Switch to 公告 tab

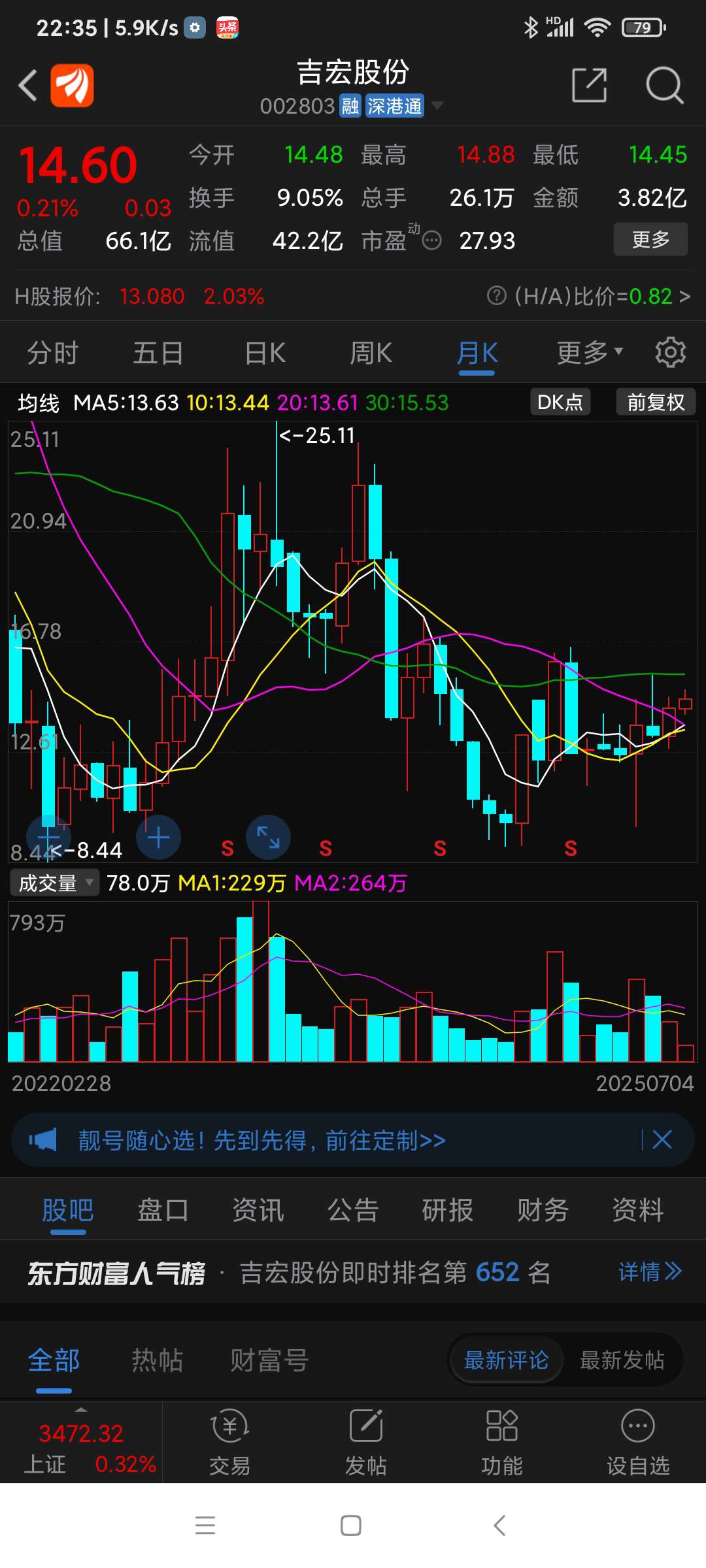coord(353,1210)
